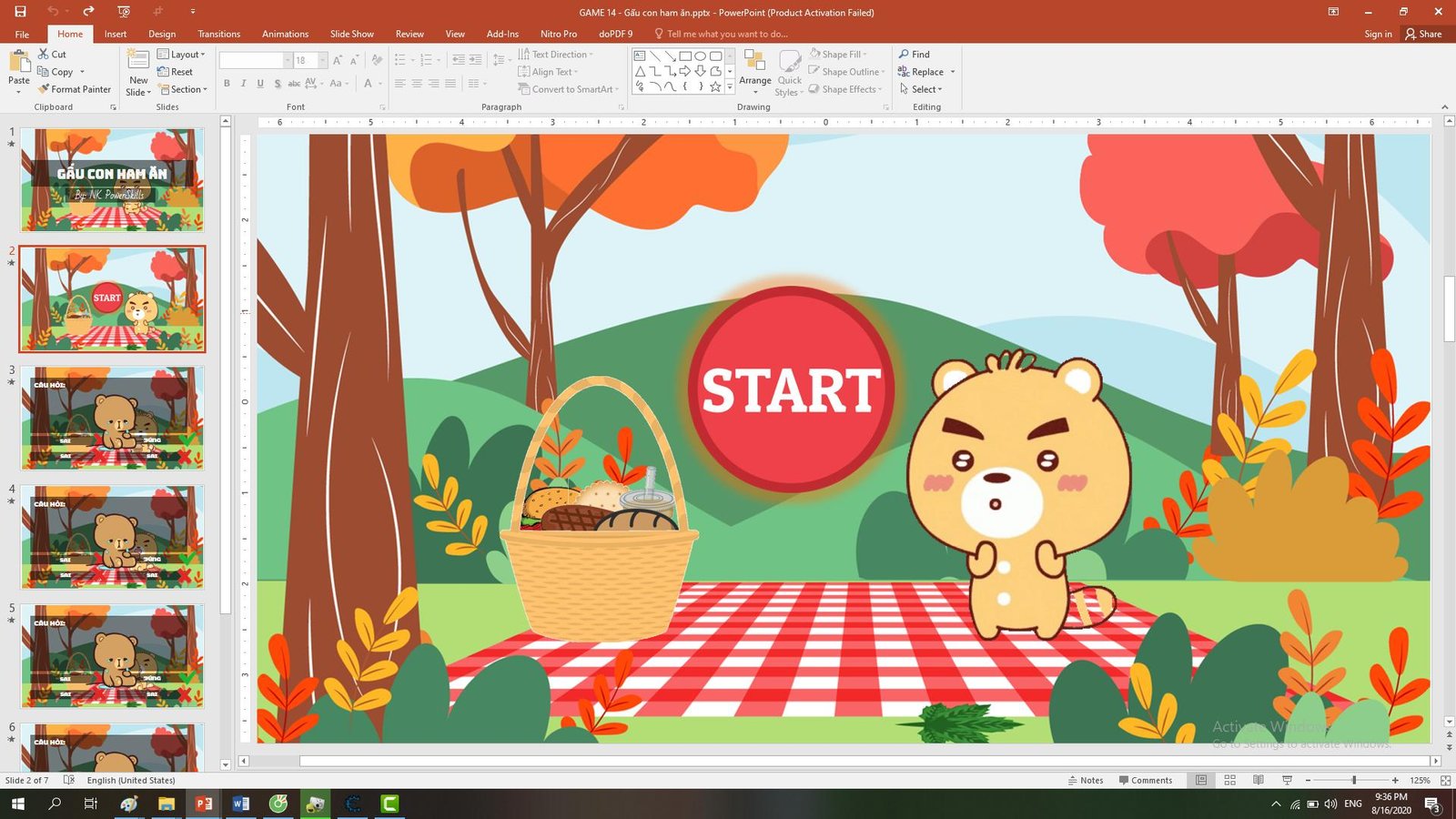Expand the Layout dropdown
1456x819 pixels.
click(182, 55)
